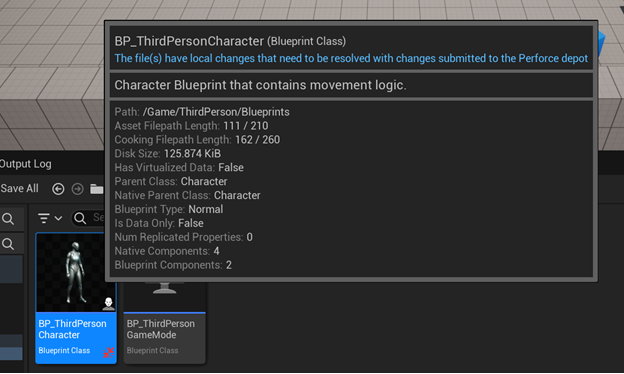624x374 pixels.
Task: Go back in content browser history
Action: [x=58, y=189]
